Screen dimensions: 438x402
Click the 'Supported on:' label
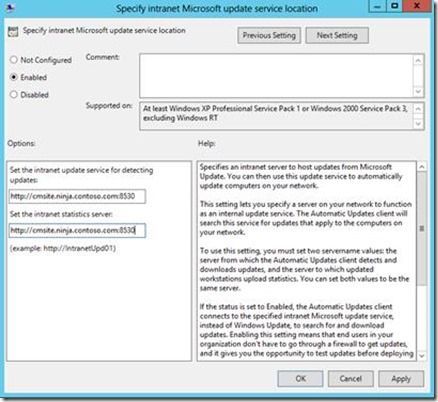[109, 106]
